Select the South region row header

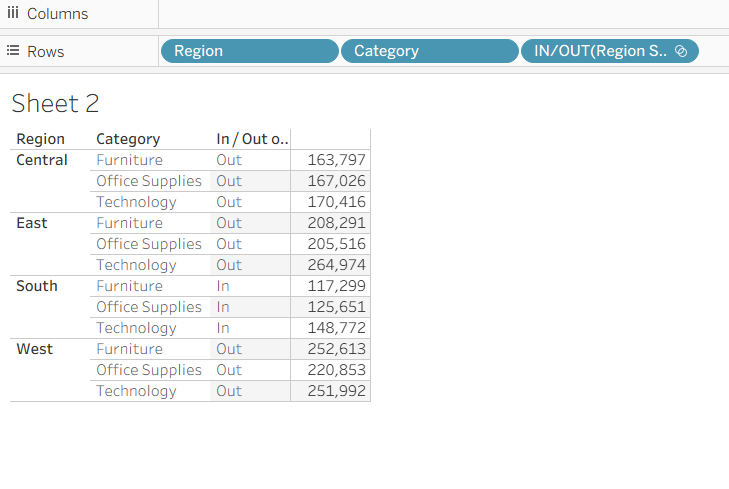pos(37,286)
